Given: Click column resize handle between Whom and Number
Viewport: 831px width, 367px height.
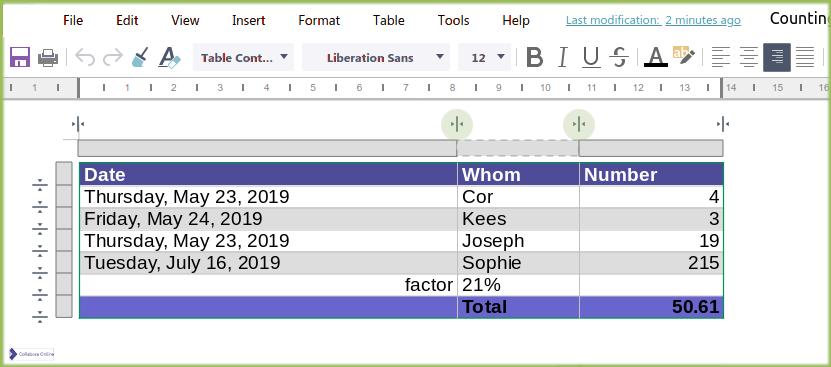Looking at the screenshot, I should click(579, 125).
